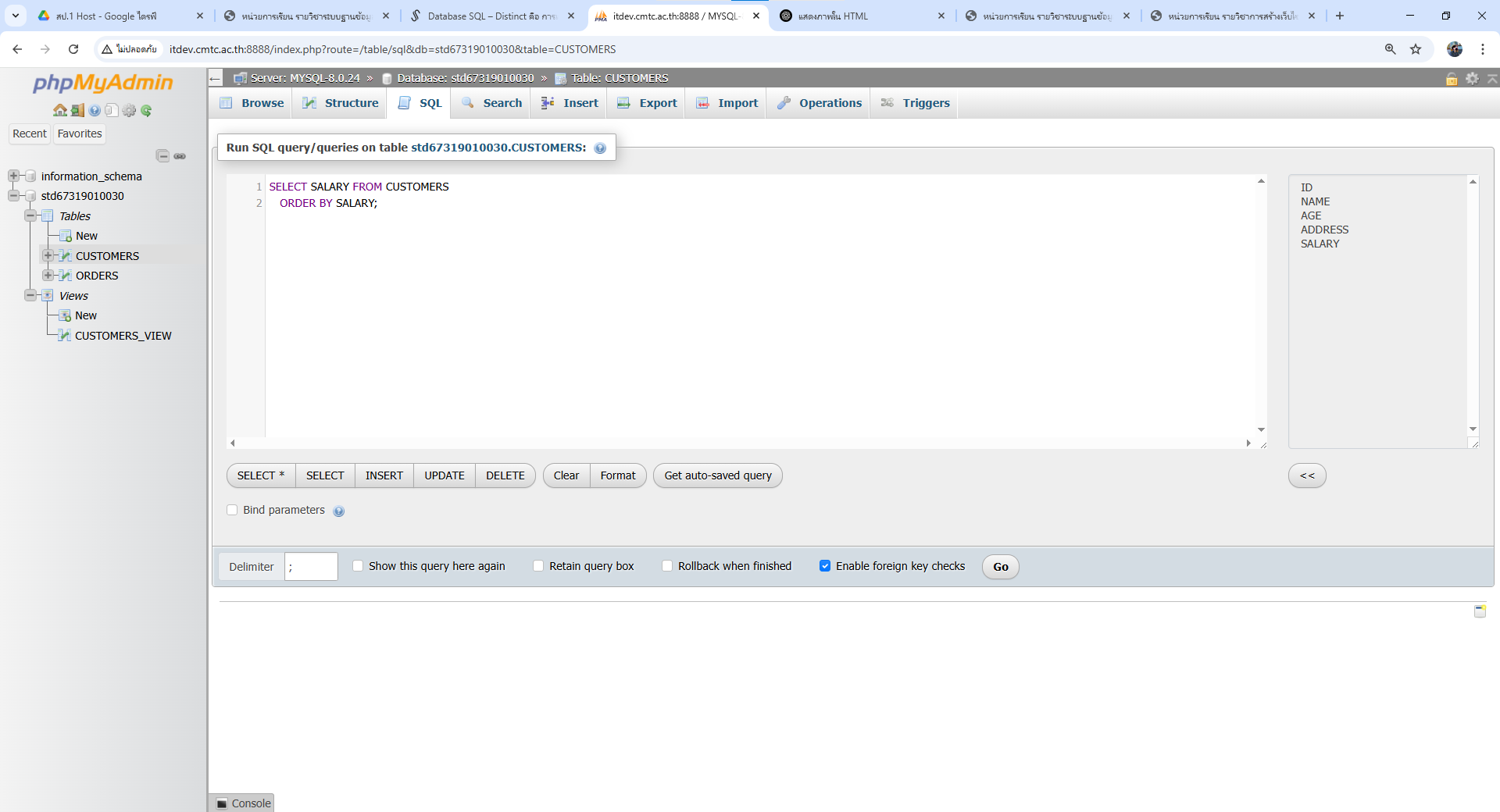Expand the information_schema database node
Screen dimensions: 1500x812
coord(13,176)
